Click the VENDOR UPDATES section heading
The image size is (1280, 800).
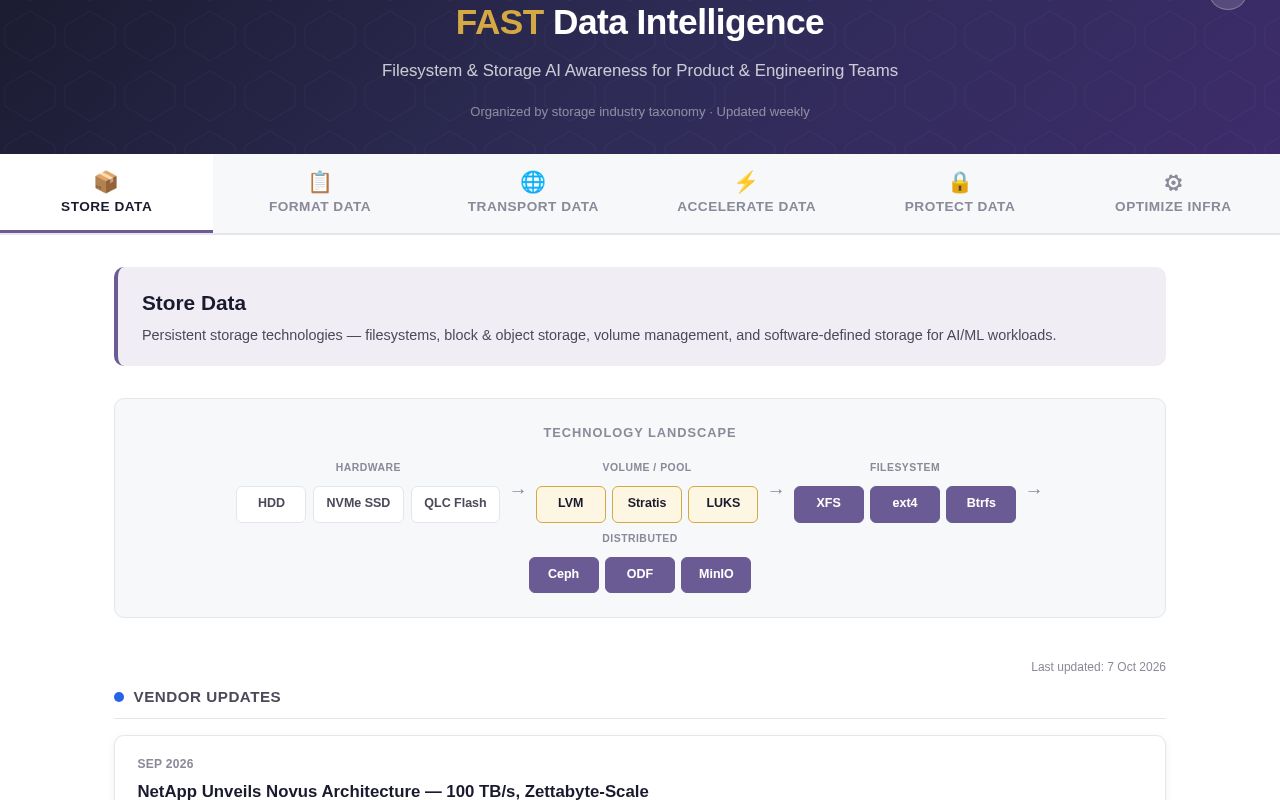[x=207, y=697]
